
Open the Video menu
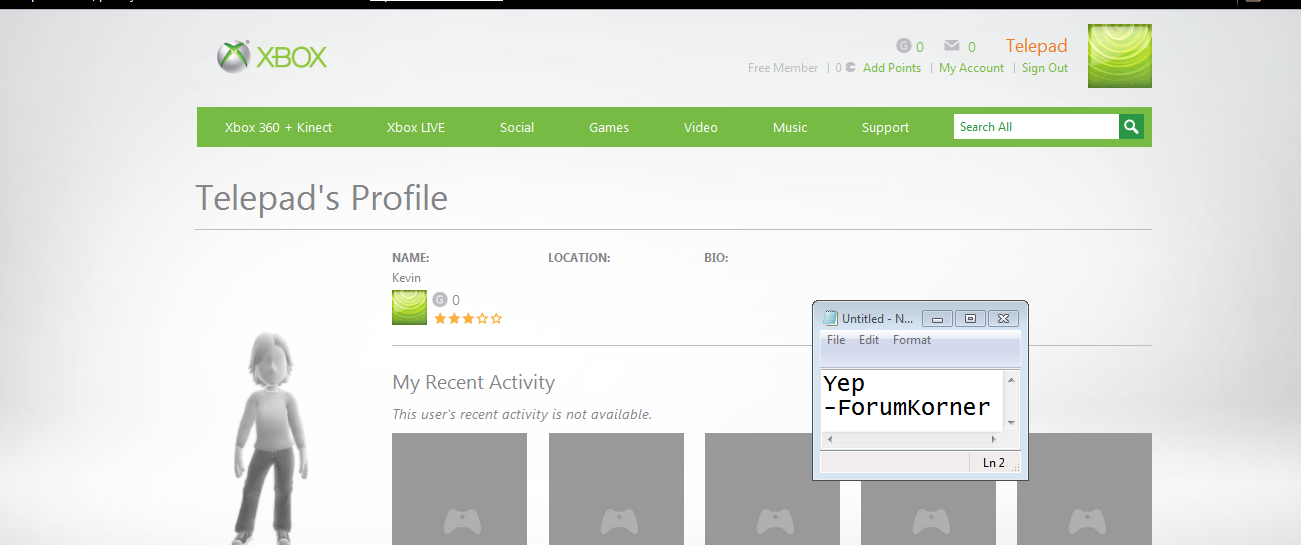[701, 127]
